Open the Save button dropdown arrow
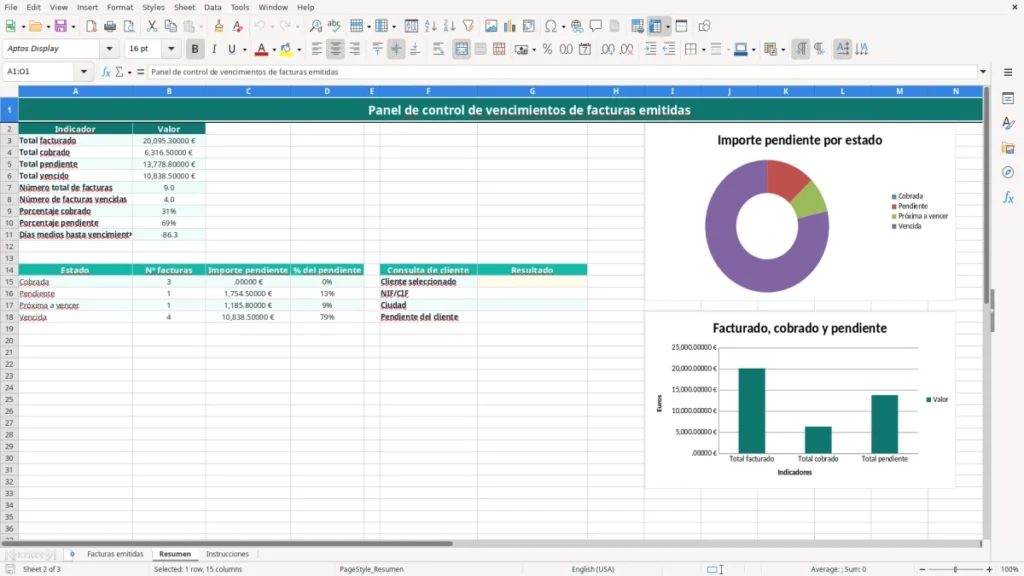 (73, 27)
